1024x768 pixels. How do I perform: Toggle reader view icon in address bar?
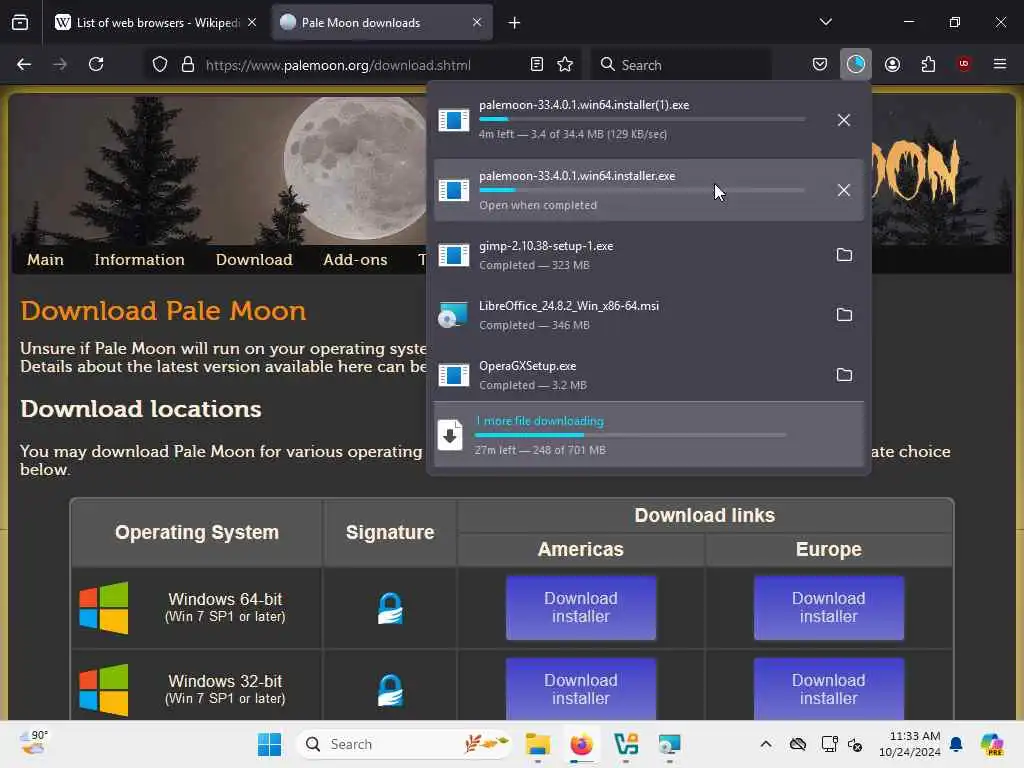coord(537,64)
